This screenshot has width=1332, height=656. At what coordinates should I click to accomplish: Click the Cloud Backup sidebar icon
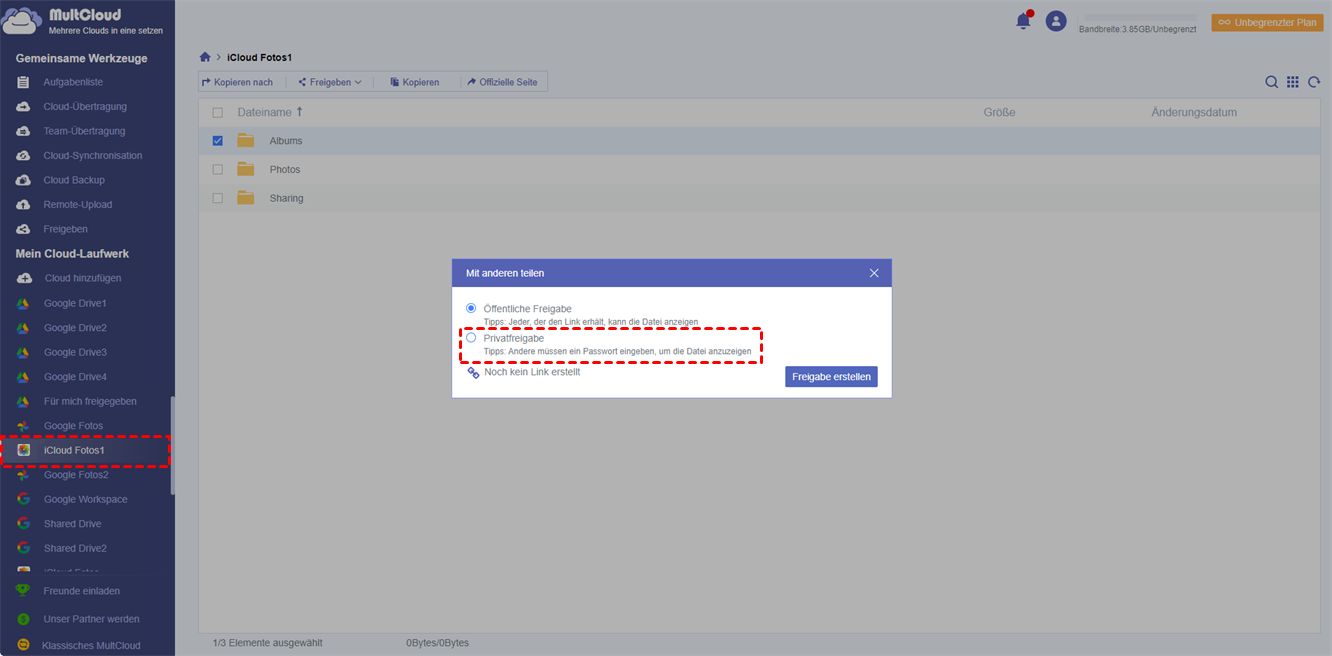point(23,180)
